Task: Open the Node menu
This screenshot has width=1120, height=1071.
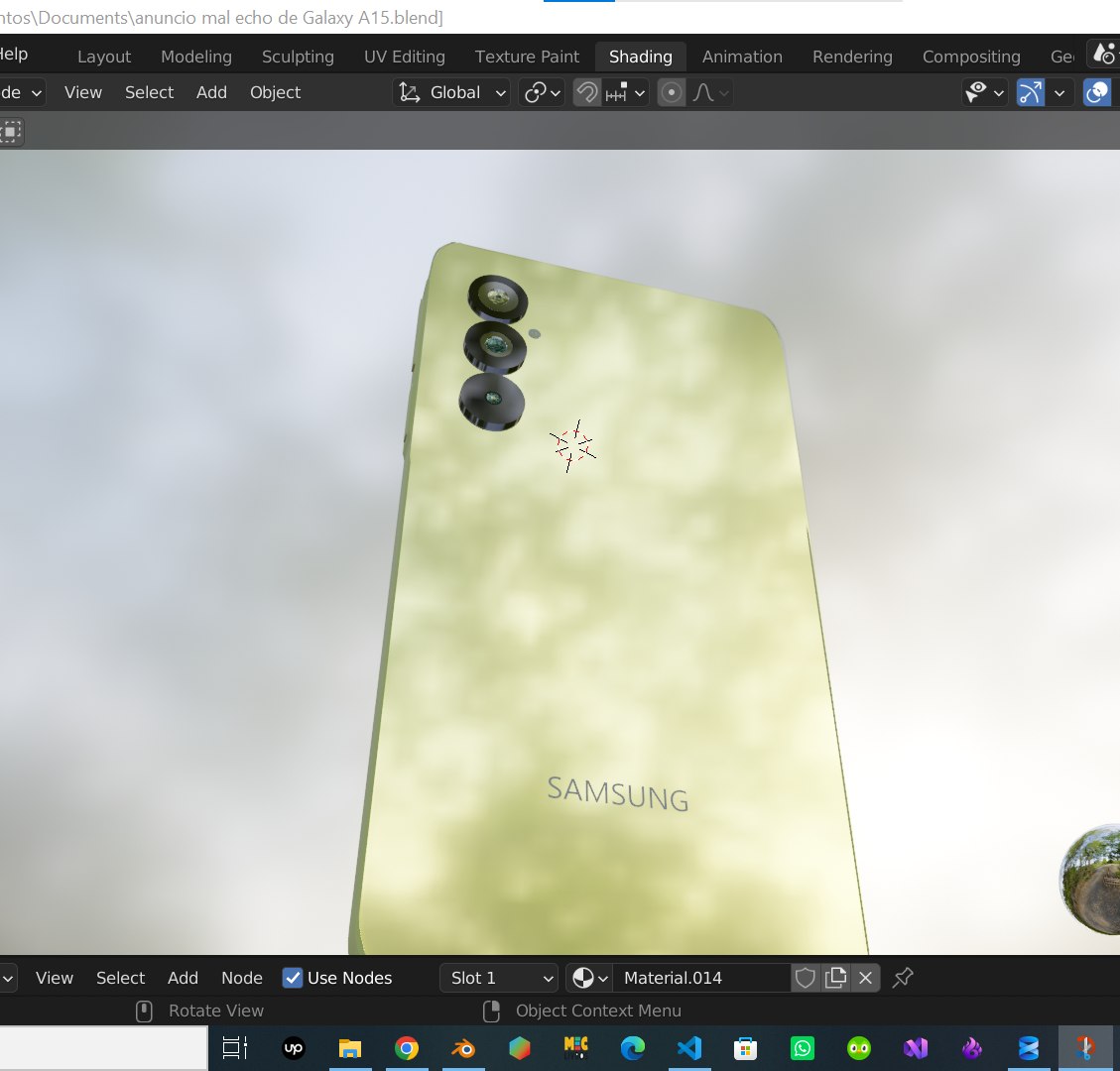Action: coord(241,978)
